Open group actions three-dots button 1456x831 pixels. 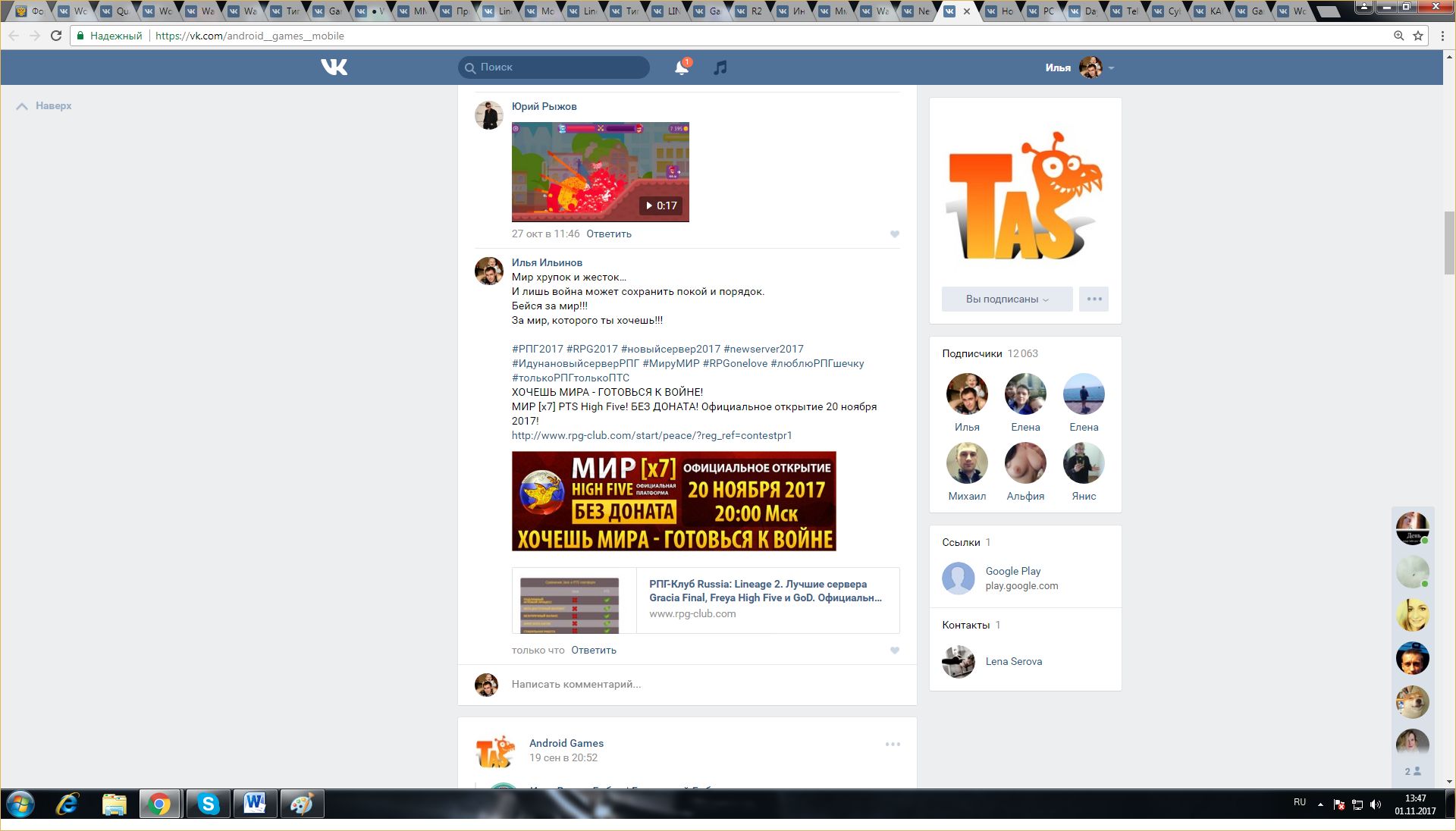pos(1094,299)
